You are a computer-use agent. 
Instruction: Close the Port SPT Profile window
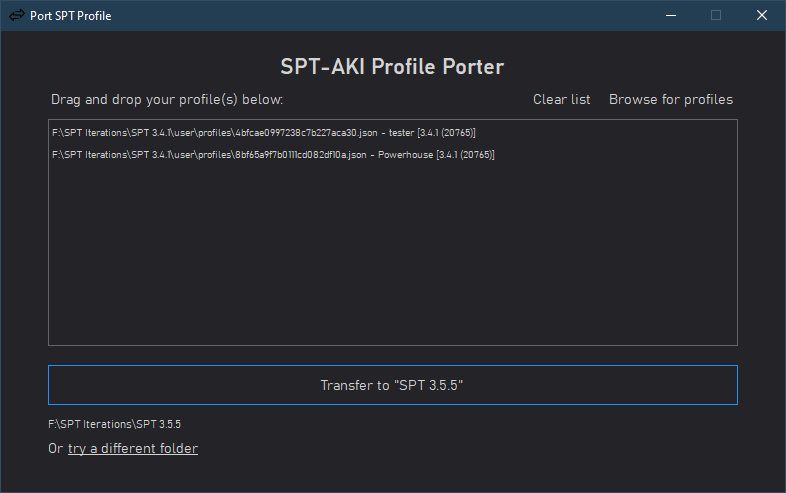coord(761,16)
